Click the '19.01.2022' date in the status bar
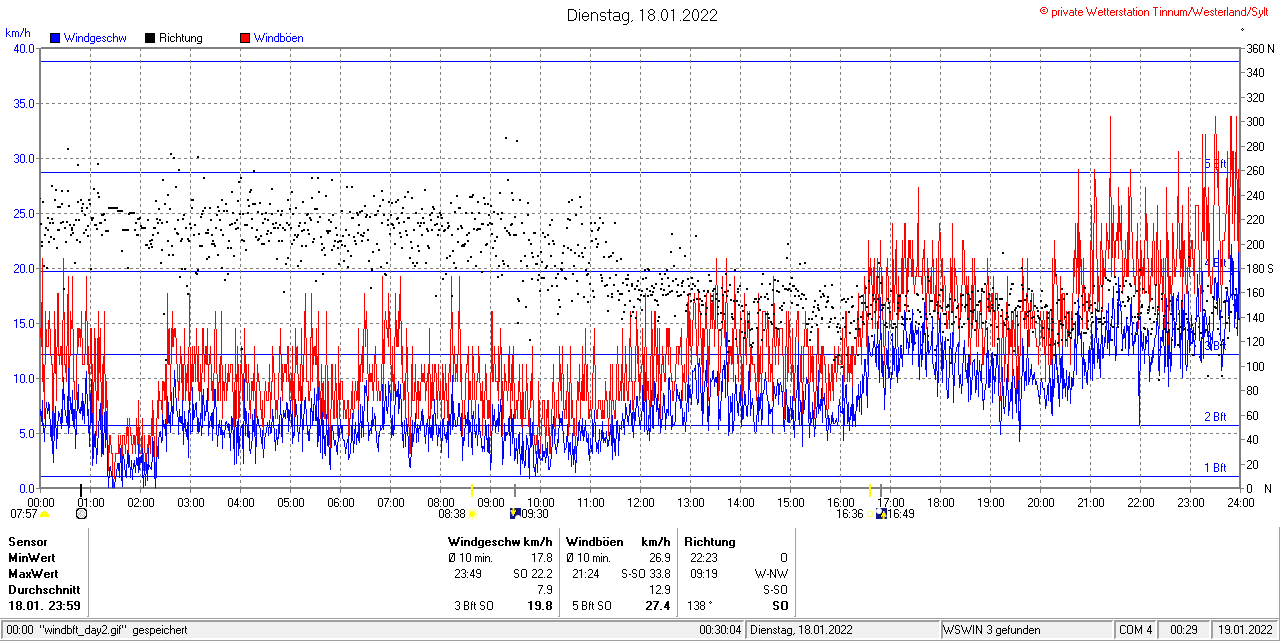This screenshot has height=641, width=1280. (x=1244, y=630)
